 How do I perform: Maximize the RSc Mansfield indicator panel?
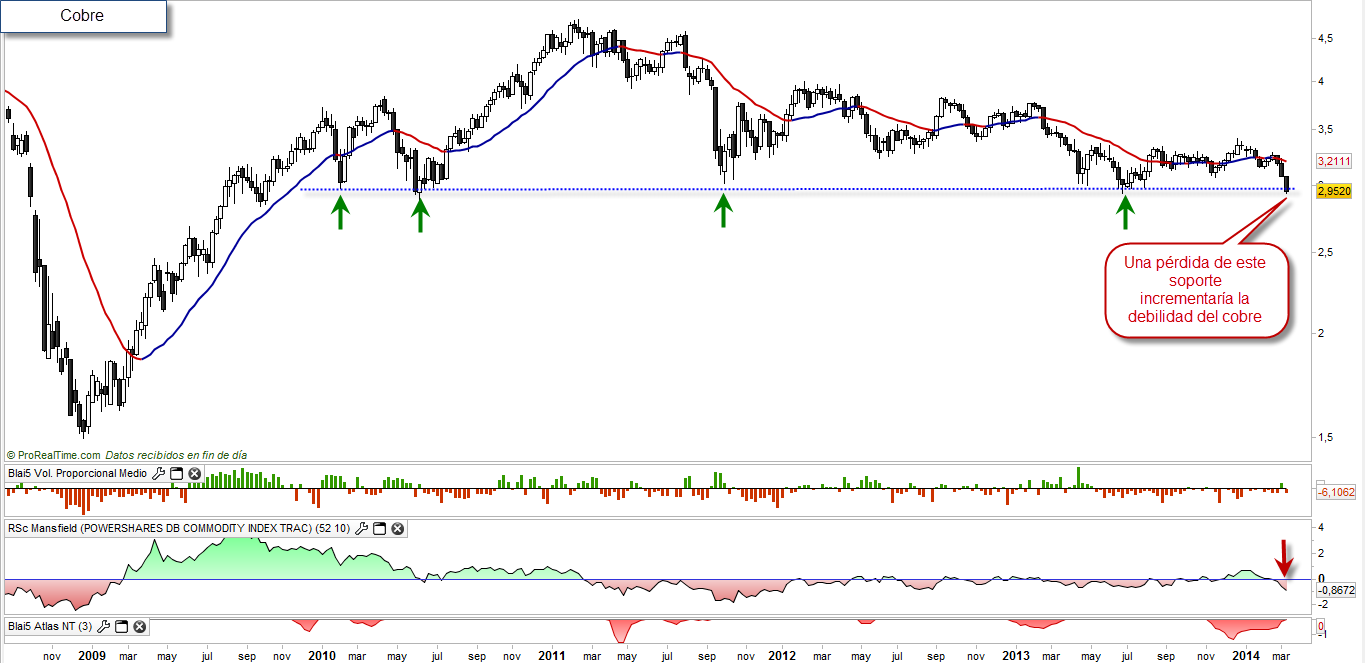click(380, 528)
